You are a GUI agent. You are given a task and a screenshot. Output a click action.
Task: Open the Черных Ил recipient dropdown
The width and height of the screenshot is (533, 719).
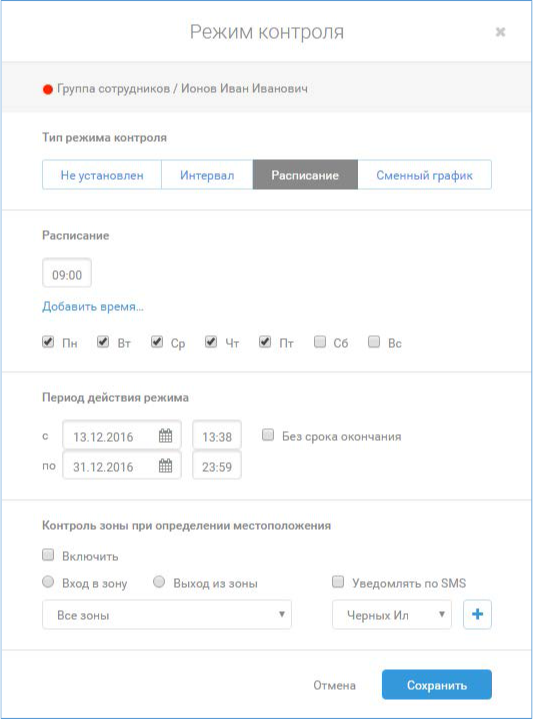coord(392,614)
